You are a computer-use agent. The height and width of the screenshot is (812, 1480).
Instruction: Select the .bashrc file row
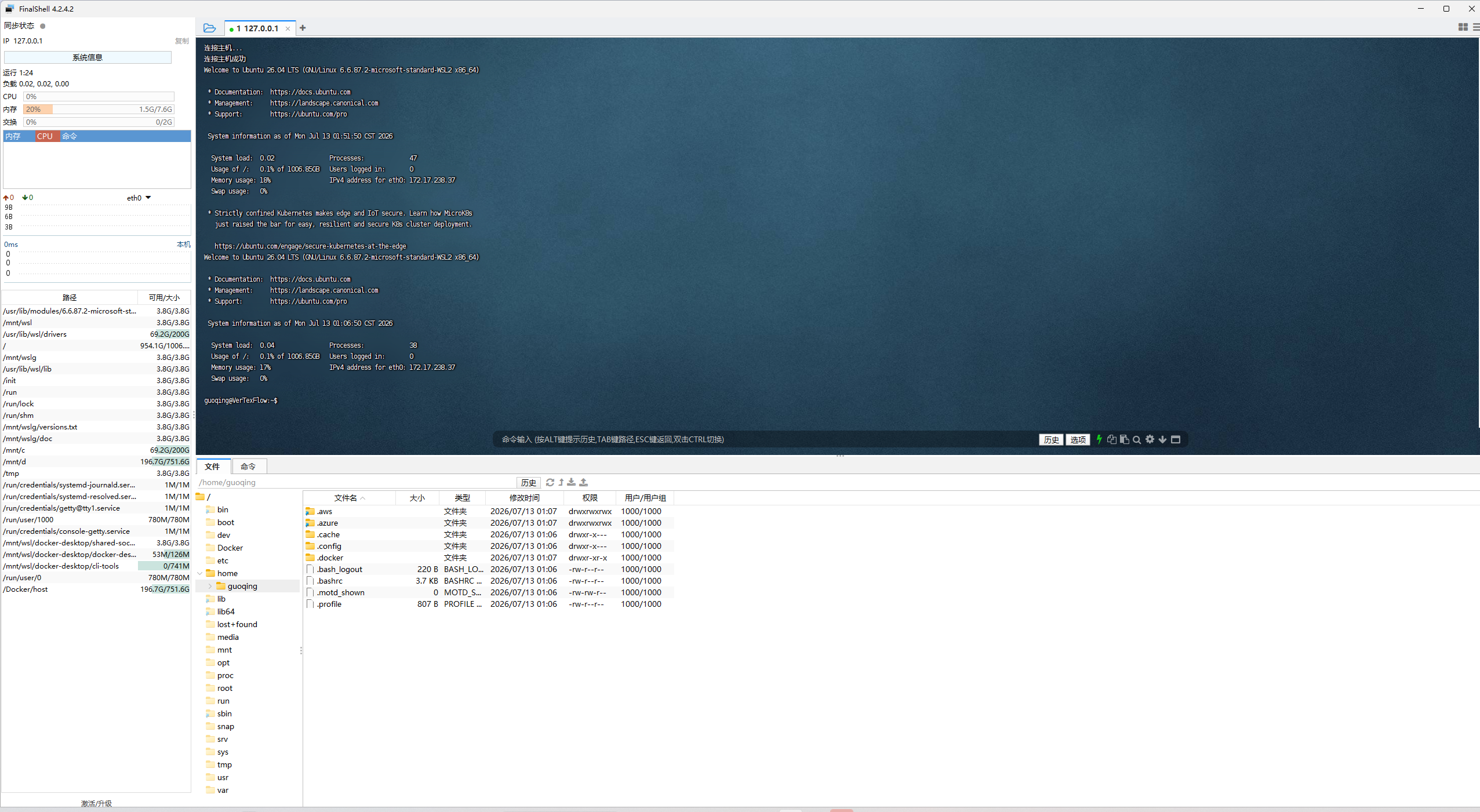click(x=489, y=581)
